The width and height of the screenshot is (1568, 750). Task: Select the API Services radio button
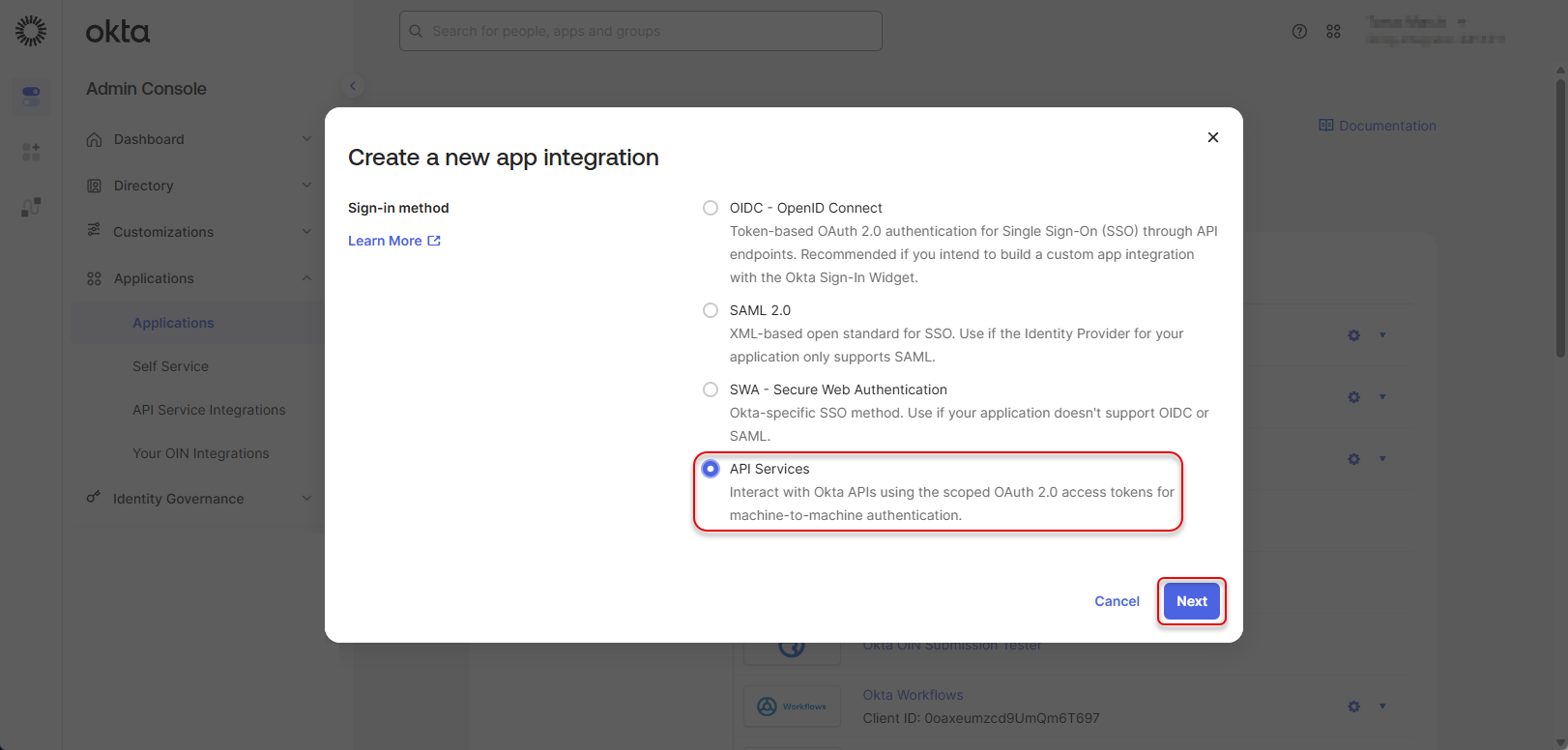coord(711,469)
